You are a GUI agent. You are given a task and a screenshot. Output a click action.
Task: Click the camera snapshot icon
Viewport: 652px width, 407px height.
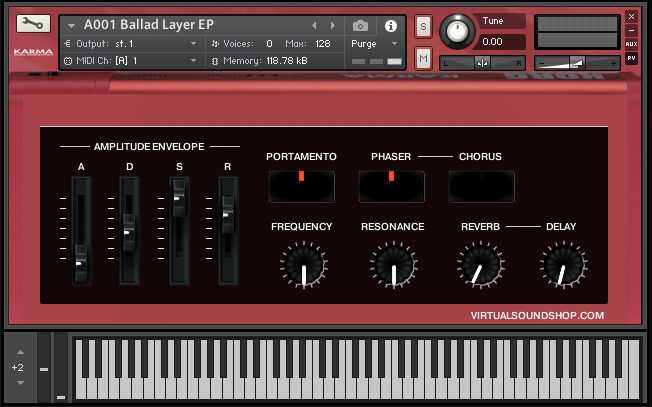click(360, 25)
